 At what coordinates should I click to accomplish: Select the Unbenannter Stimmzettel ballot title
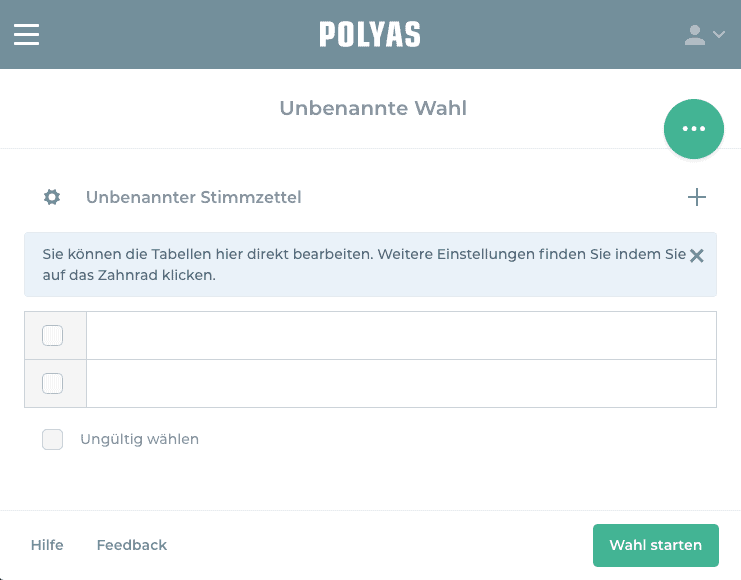click(193, 197)
